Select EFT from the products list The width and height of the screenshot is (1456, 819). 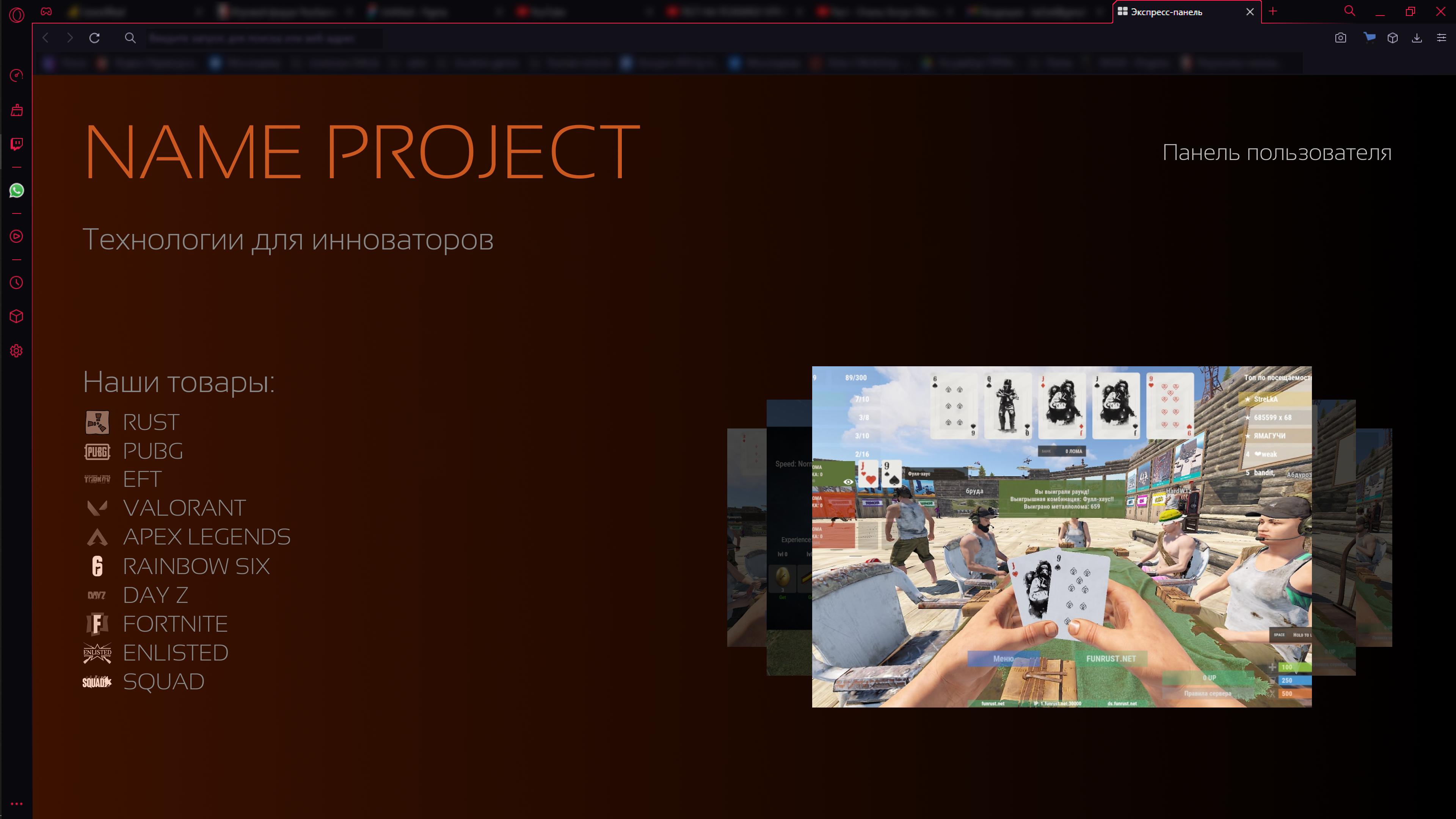tap(143, 479)
